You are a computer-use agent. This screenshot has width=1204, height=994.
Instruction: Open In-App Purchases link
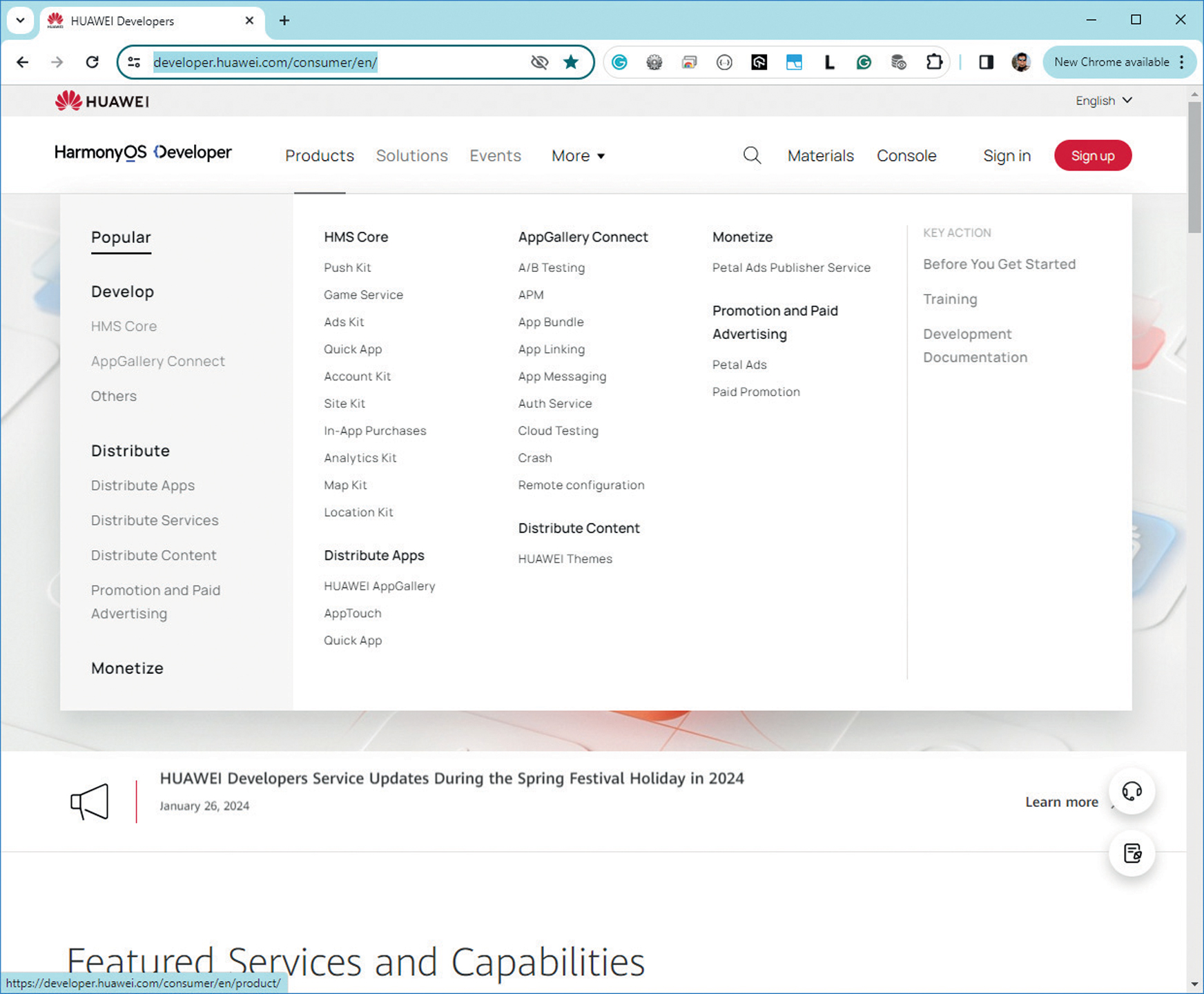[x=375, y=431]
